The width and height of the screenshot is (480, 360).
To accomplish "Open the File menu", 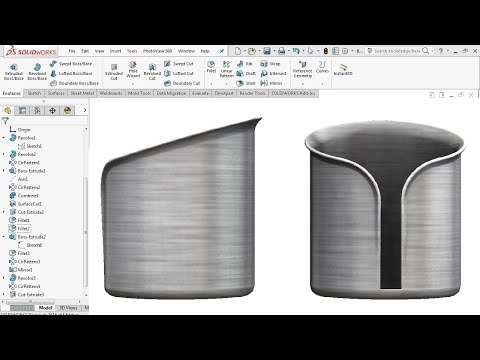I will click(72, 51).
